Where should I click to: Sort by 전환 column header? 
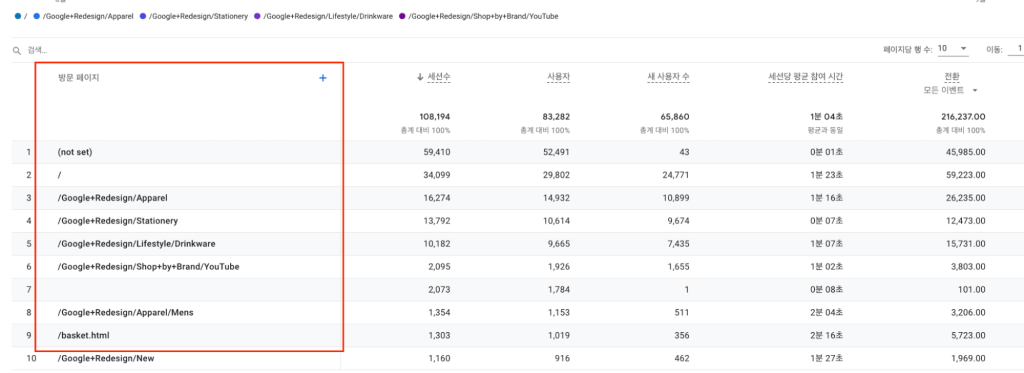tap(952, 77)
